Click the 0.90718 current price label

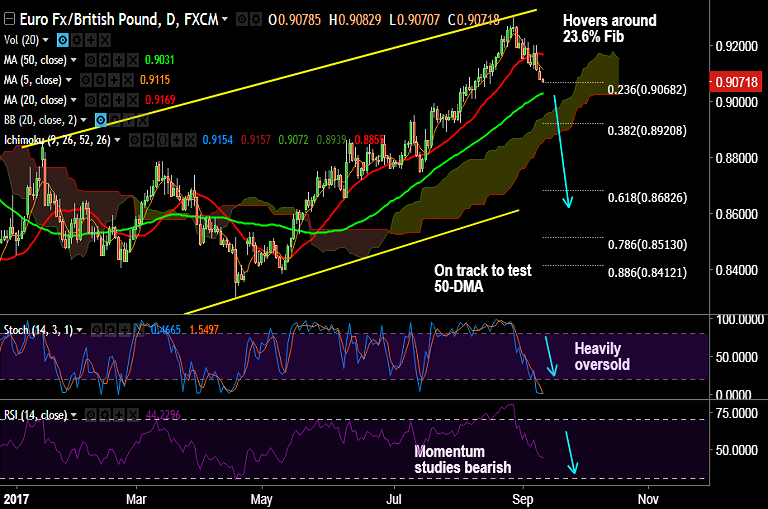click(736, 81)
